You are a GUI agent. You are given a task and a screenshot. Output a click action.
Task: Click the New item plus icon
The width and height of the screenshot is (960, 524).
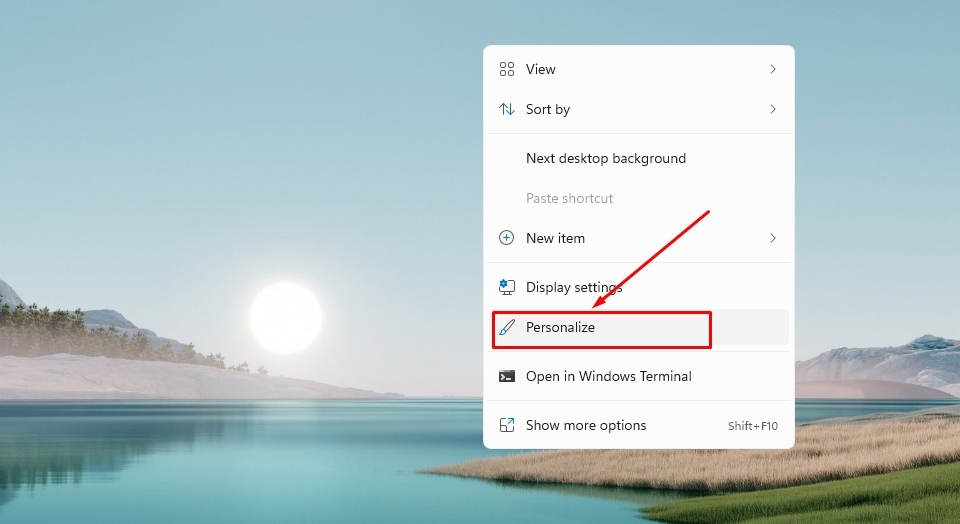[506, 238]
